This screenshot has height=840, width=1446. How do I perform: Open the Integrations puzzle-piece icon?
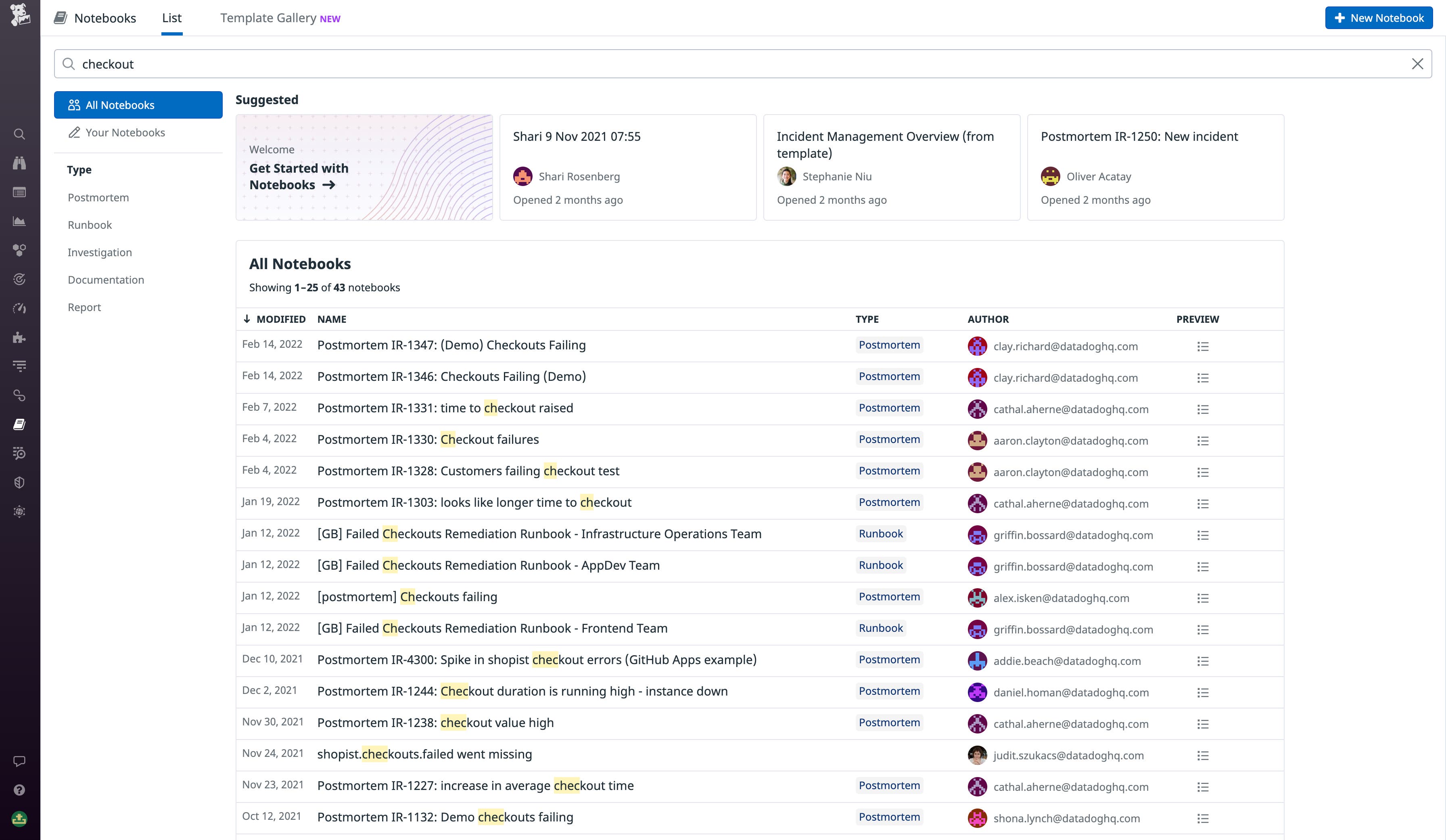point(19,337)
